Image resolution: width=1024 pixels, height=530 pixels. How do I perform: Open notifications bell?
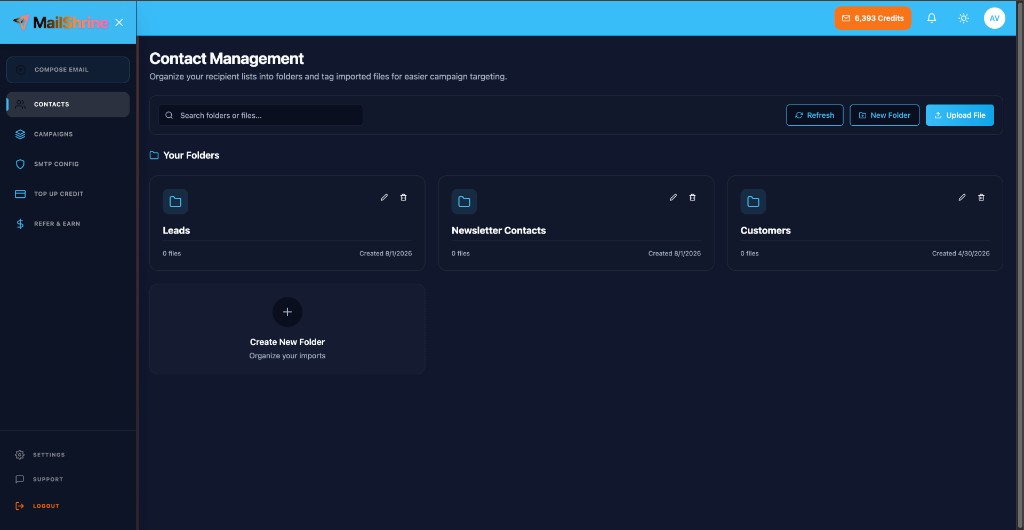(932, 18)
